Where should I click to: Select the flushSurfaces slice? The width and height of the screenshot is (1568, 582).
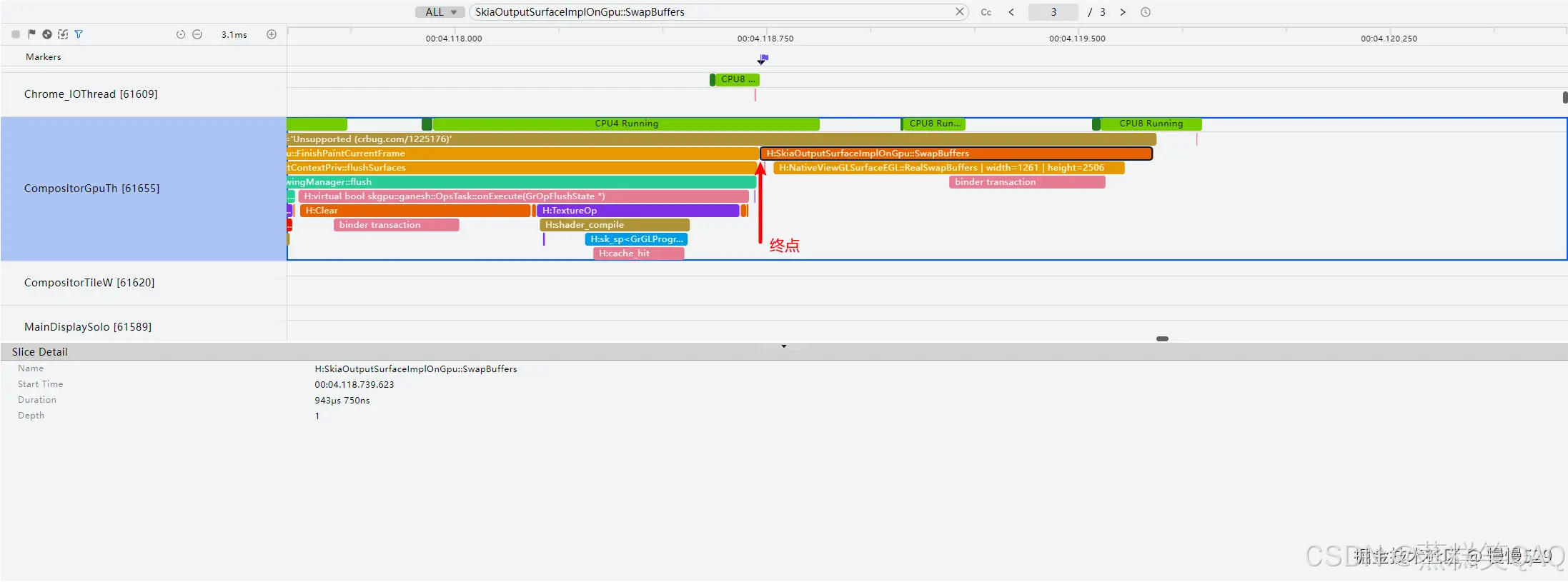pos(521,168)
